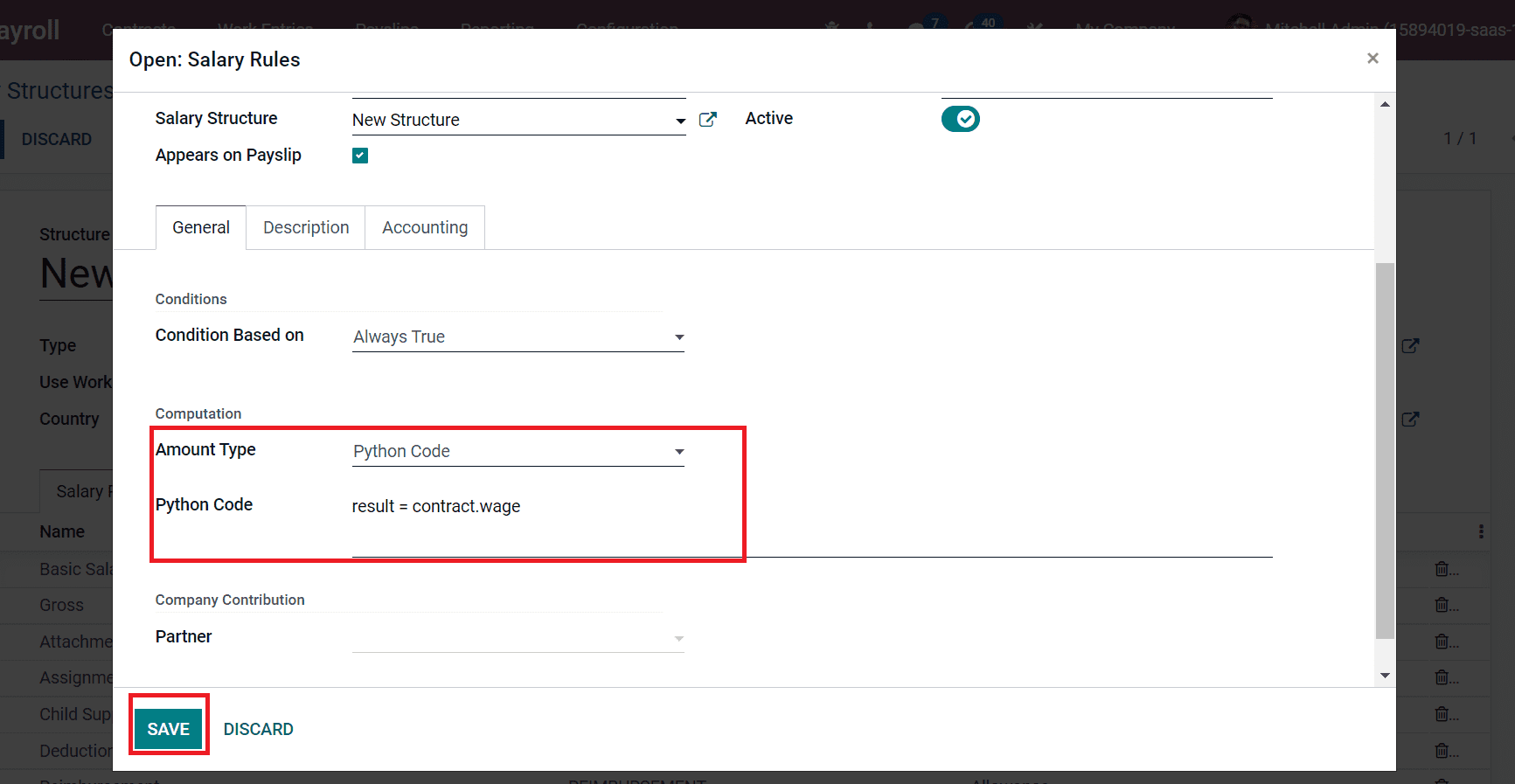Switch to the Accounting tab

click(425, 228)
